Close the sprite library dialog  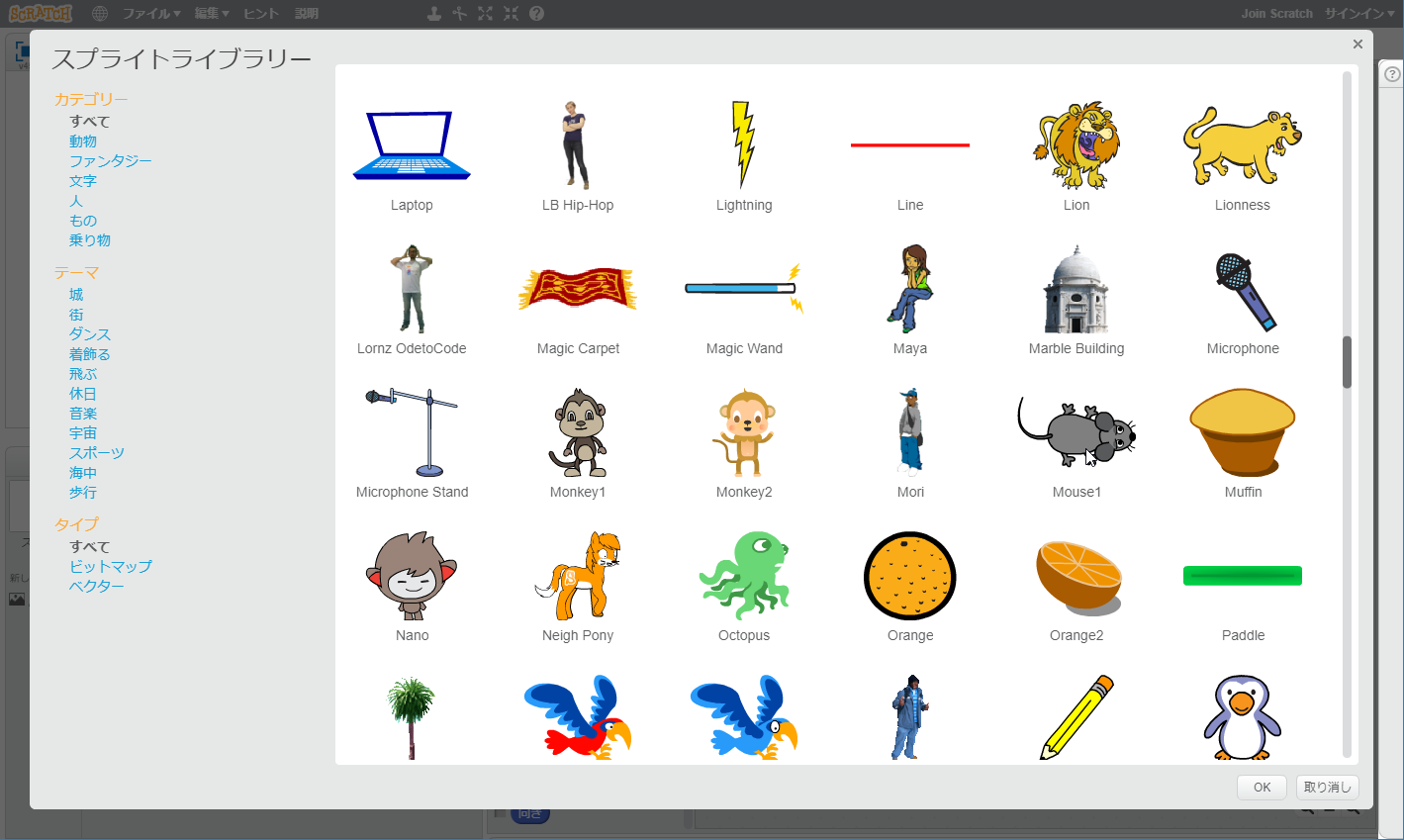(1357, 45)
